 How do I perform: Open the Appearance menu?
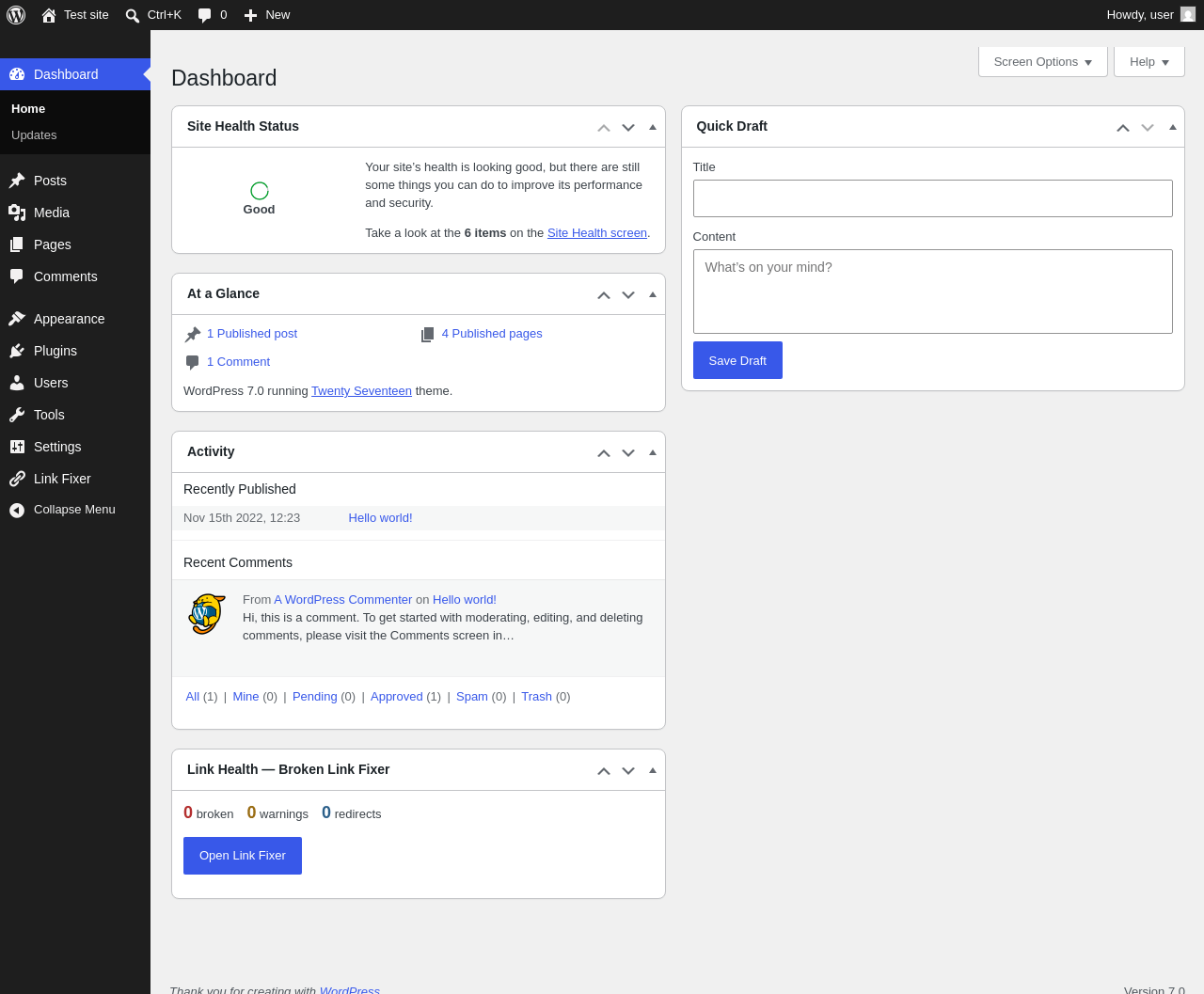coord(75,319)
